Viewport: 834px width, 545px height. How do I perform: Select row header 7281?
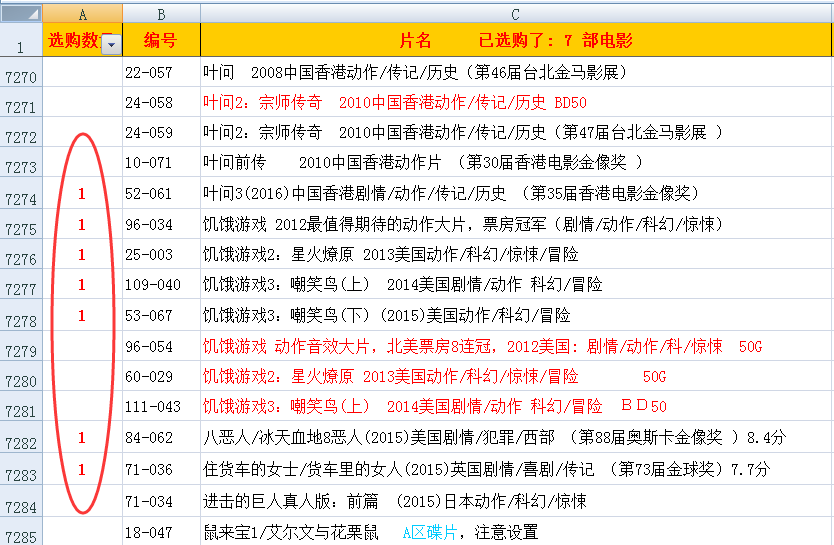pyautogui.click(x=21, y=406)
